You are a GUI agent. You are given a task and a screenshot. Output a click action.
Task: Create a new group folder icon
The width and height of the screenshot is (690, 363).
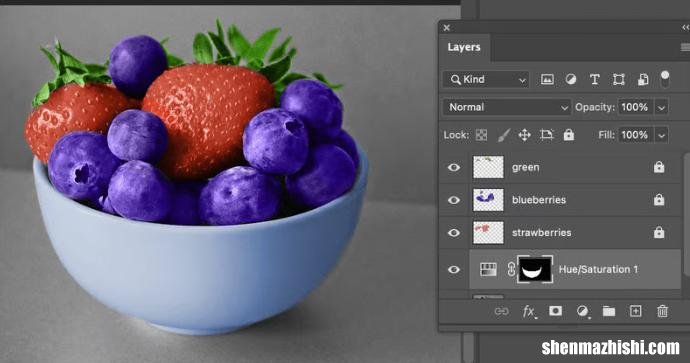(609, 312)
